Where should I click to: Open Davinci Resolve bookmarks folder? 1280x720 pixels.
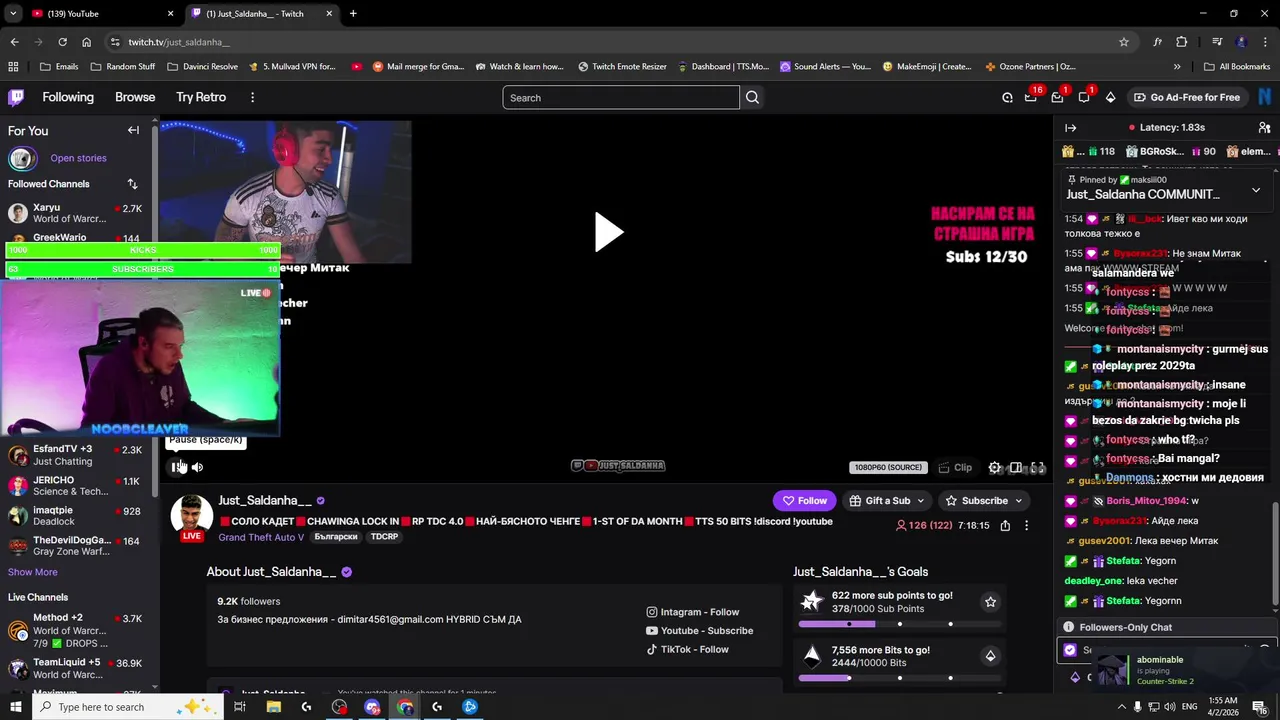[x=202, y=67]
